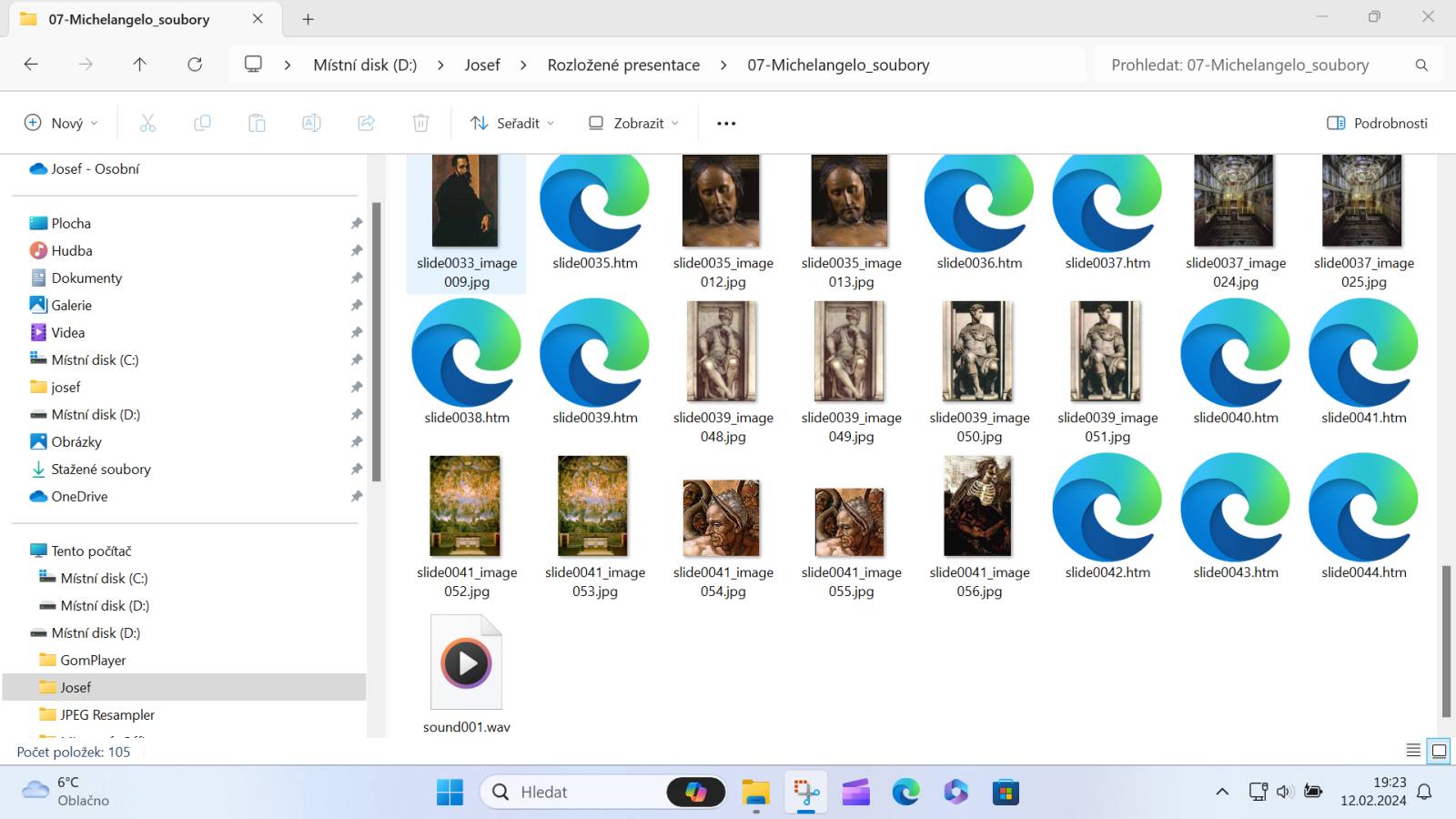Expand chevron after Rozložené presentace breadcrumb

(x=723, y=66)
